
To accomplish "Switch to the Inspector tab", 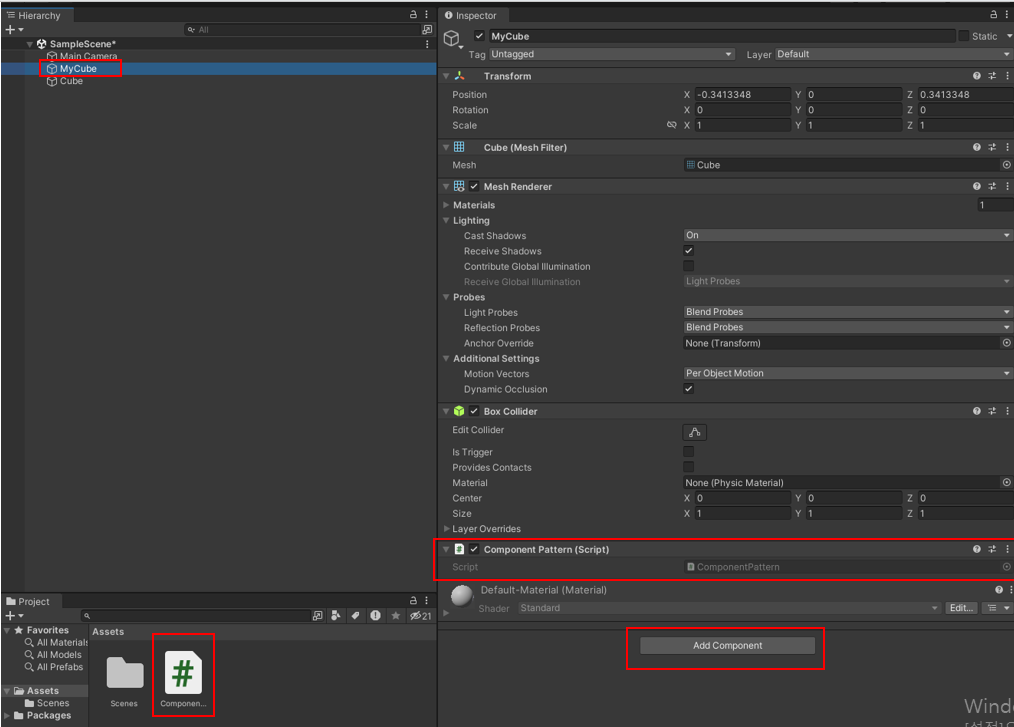I will pyautogui.click(x=471, y=15).
